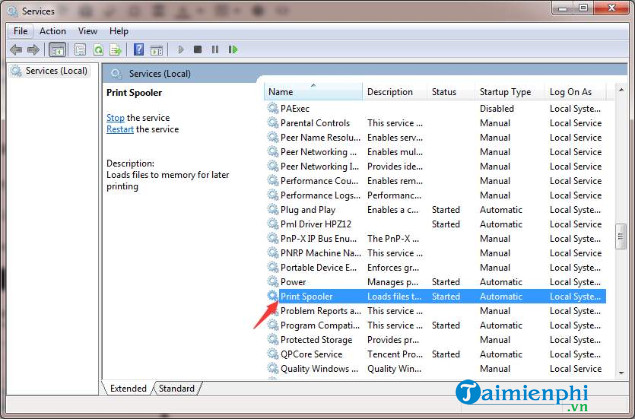Click the vertical scrollbar thumb

point(621,237)
